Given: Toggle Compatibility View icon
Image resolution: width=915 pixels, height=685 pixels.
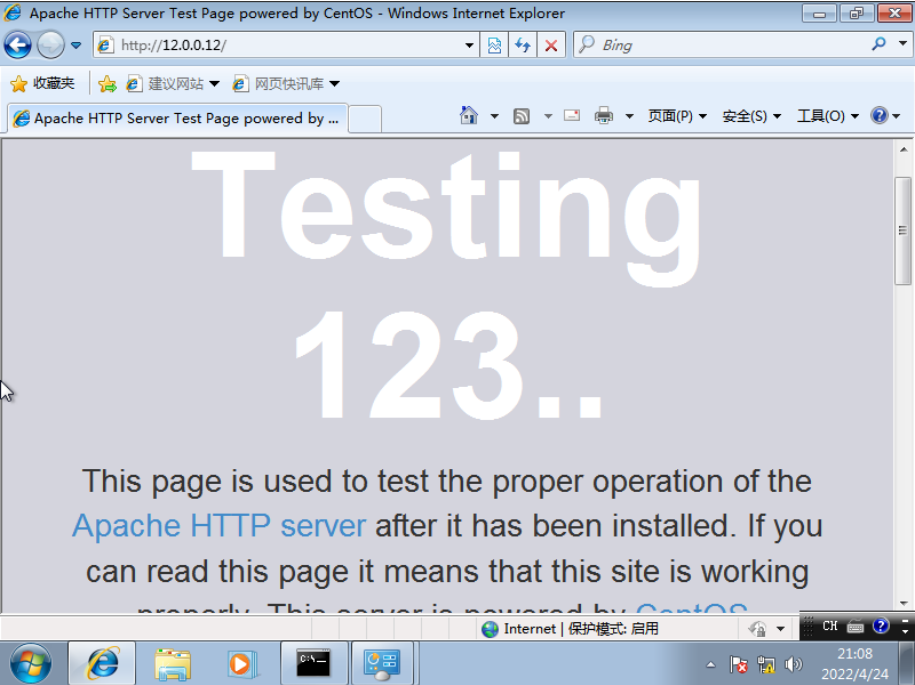Looking at the screenshot, I should point(494,45).
